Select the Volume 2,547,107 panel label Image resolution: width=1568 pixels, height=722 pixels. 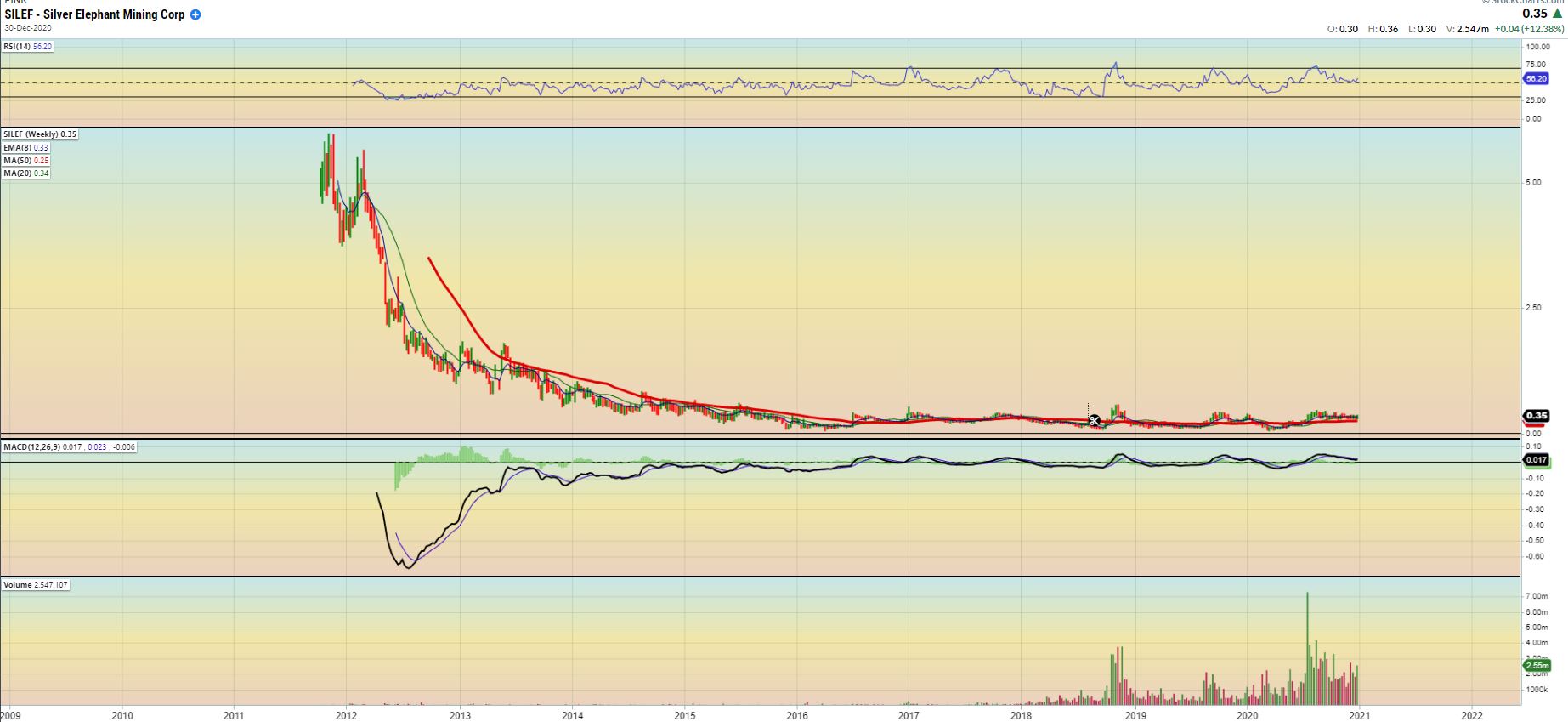[36, 585]
